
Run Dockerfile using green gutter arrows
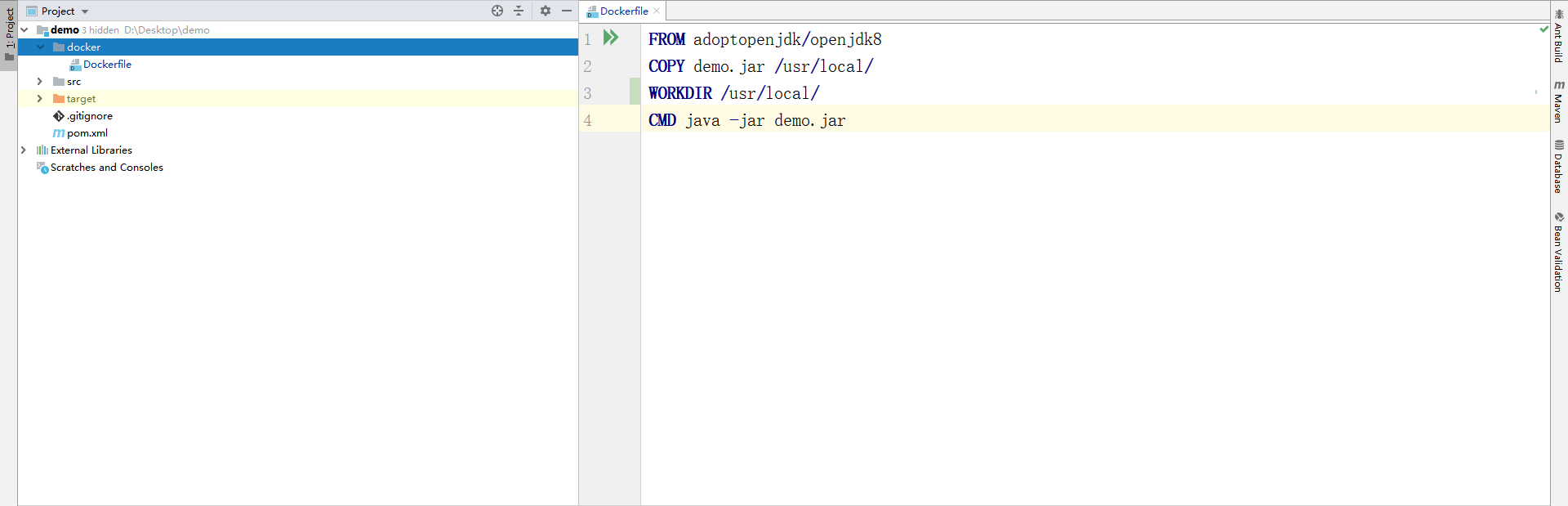click(x=610, y=38)
